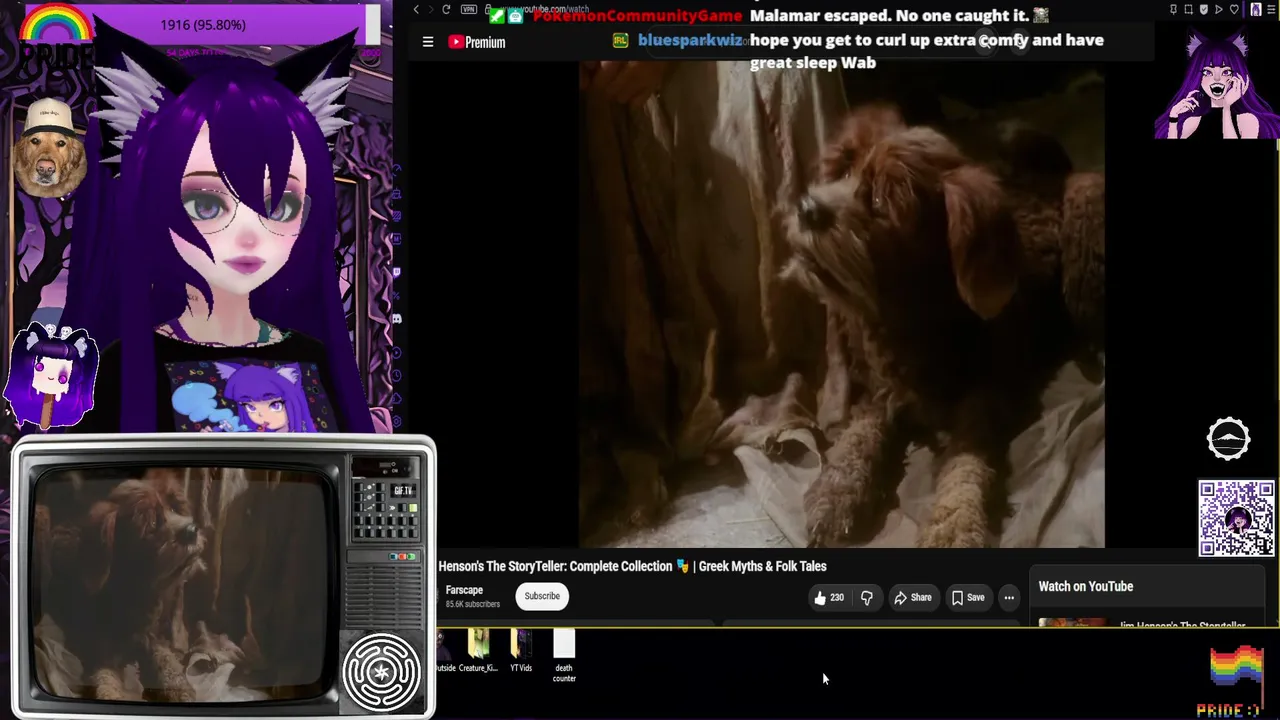Click the Discord icon in browser sidebar
Screen dimensions: 1280x720
397,319
